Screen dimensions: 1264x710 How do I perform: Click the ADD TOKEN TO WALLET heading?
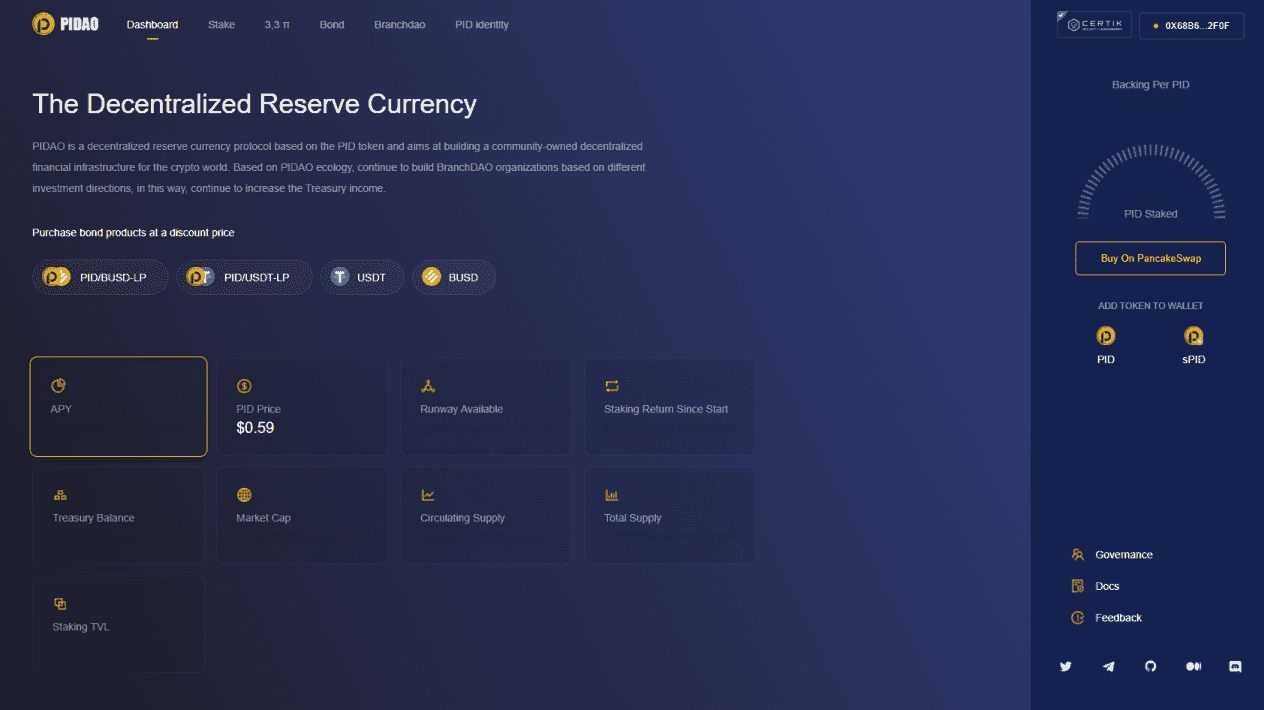[x=1151, y=306]
